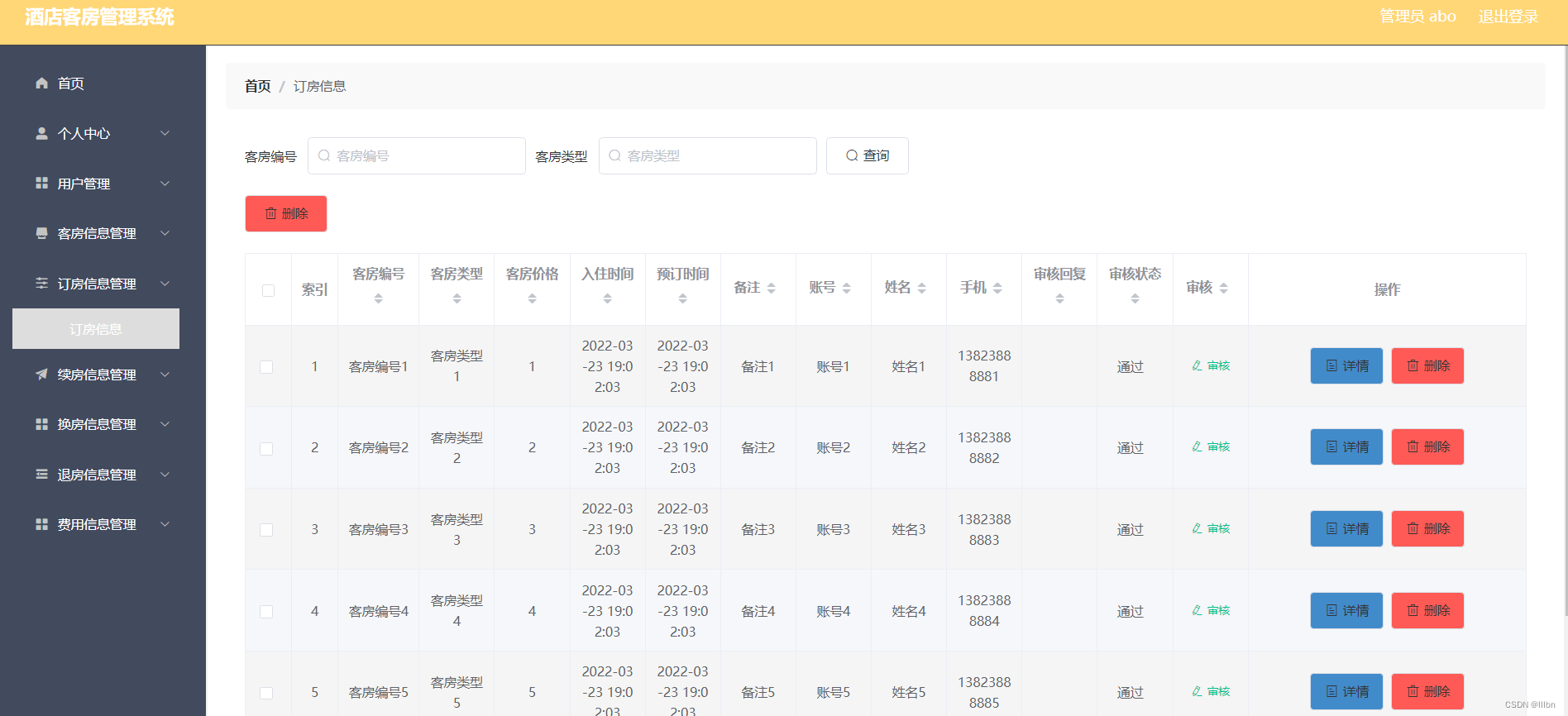Expand the 退房信息管理 chevron
1568x716 pixels.
pos(165,475)
